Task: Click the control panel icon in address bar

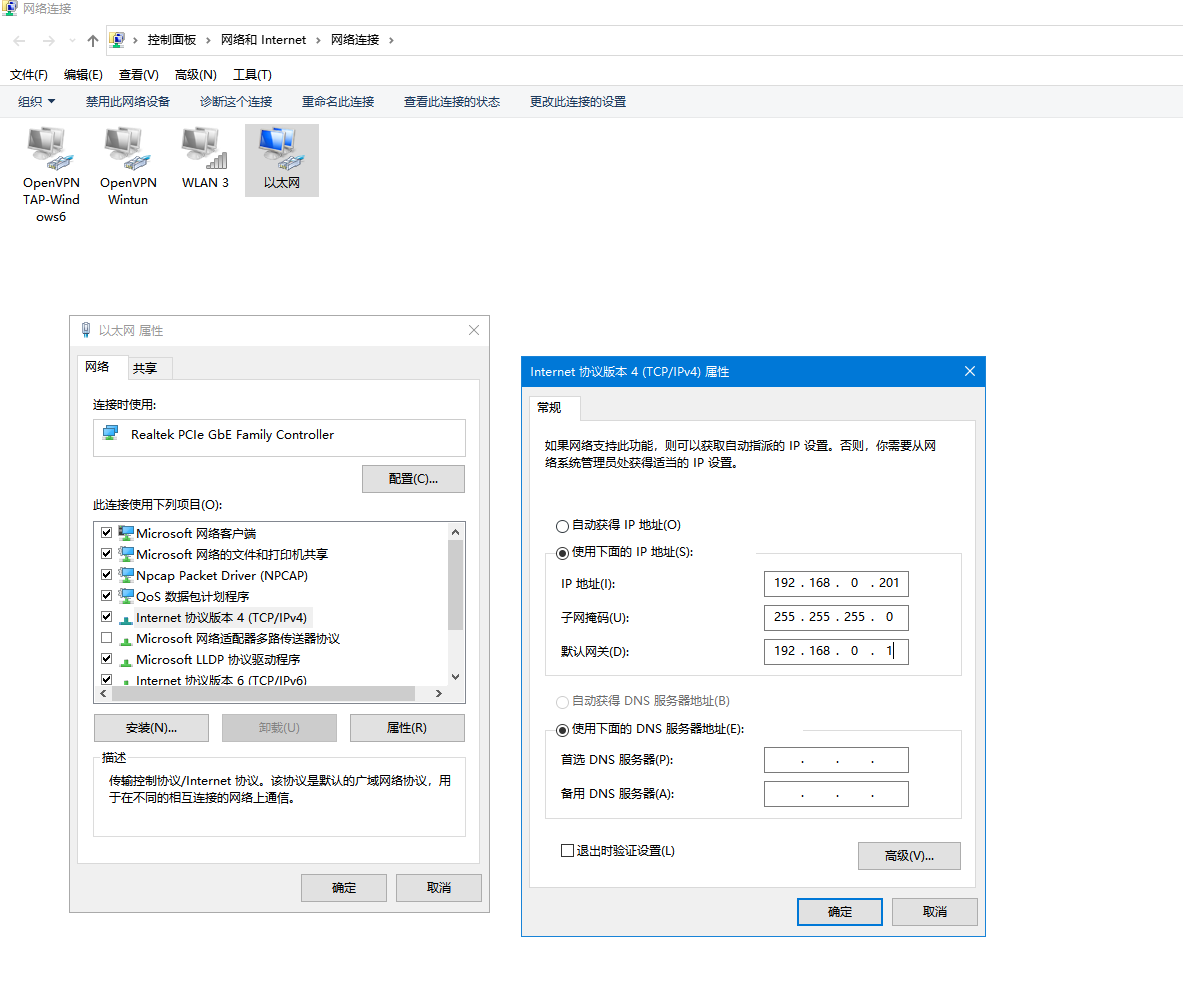Action: pyautogui.click(x=118, y=40)
